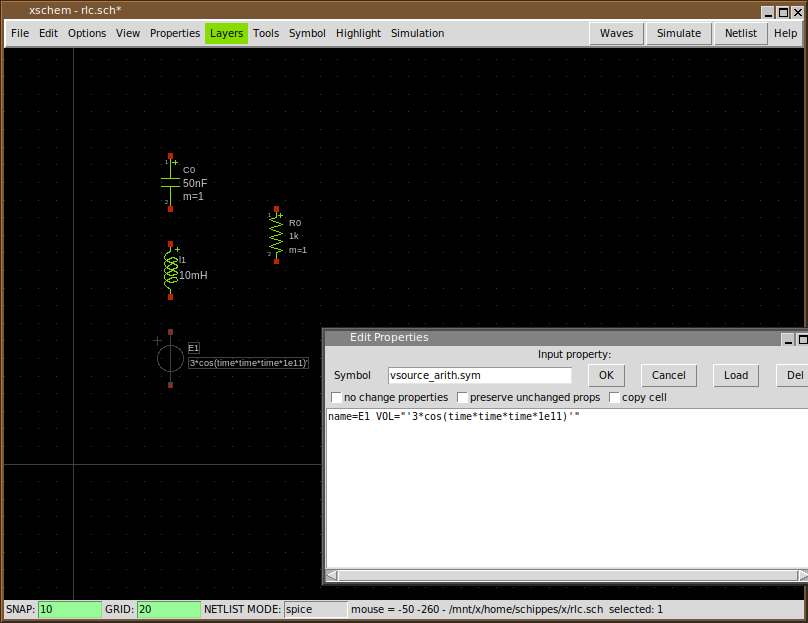
Task: Select the resistor R0 symbol
Action: tap(276, 236)
